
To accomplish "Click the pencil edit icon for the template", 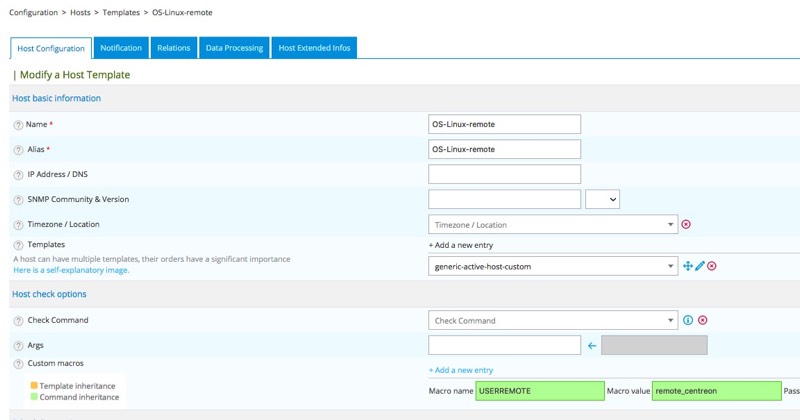I will tap(700, 266).
